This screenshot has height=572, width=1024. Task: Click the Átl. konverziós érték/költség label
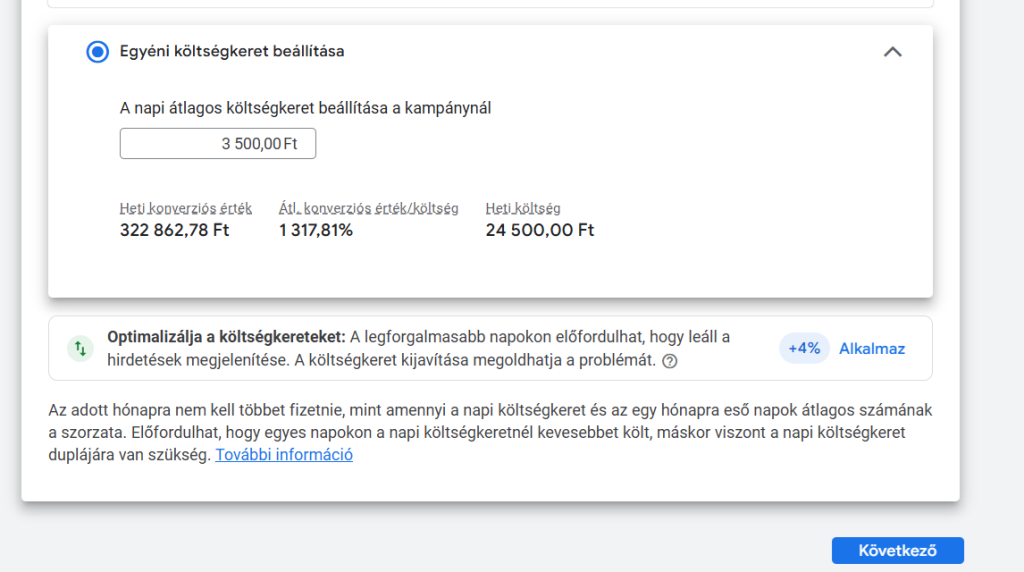pos(368,209)
